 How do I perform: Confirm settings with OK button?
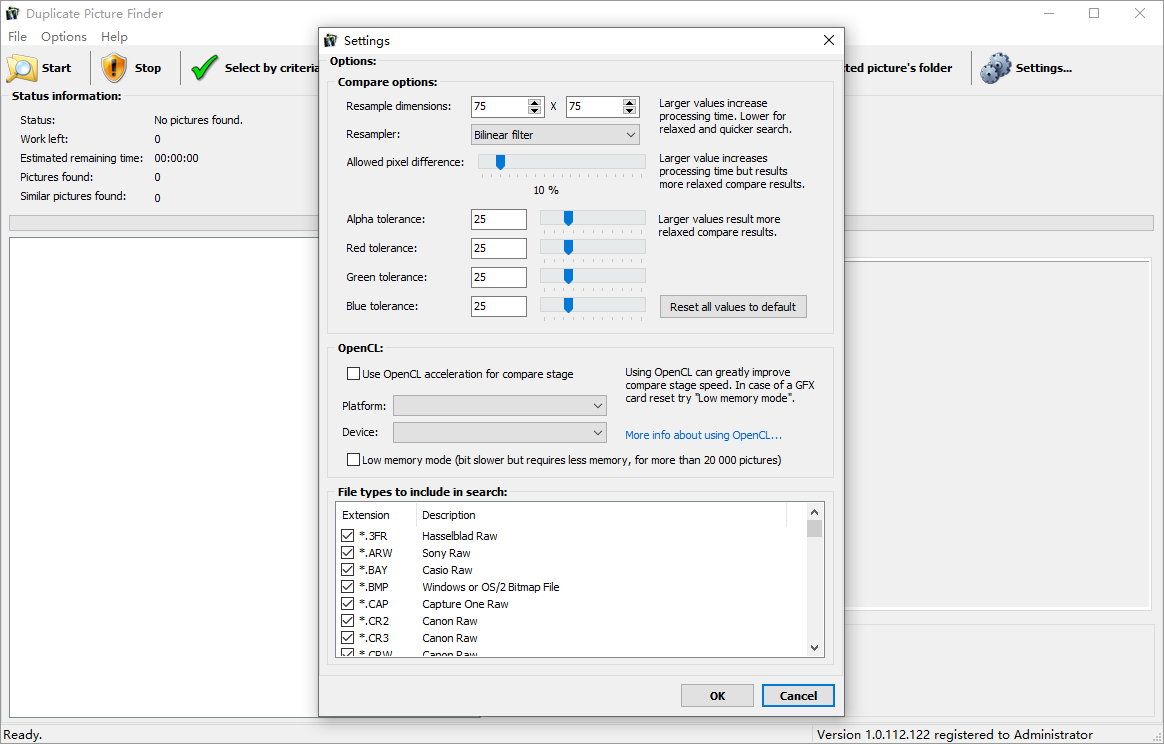click(x=717, y=696)
